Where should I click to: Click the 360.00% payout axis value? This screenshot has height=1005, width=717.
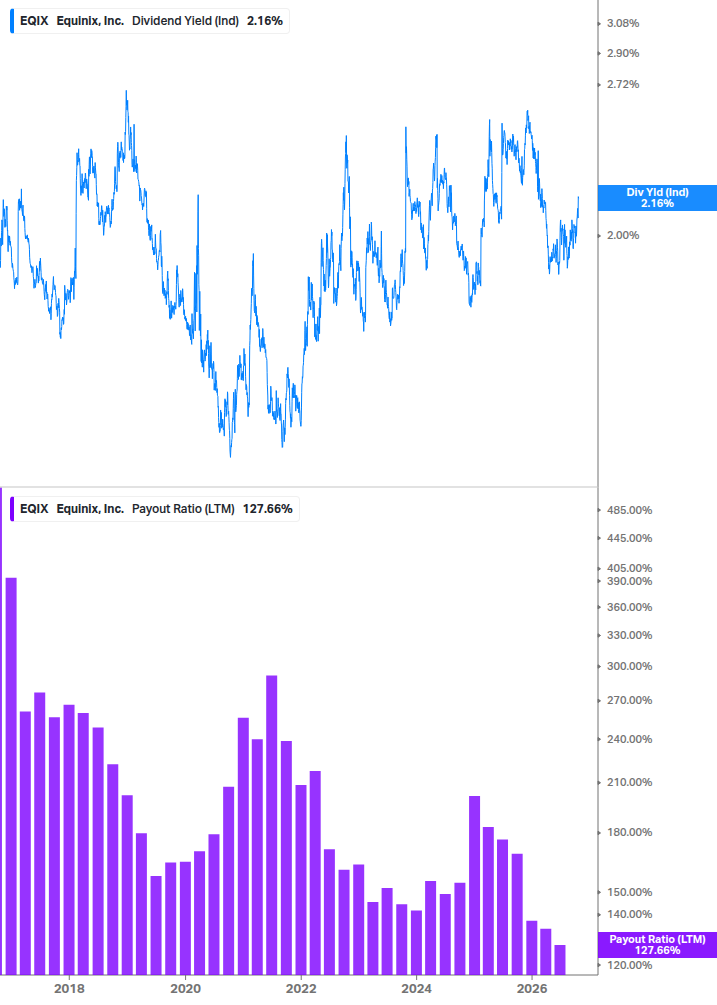pos(629,607)
